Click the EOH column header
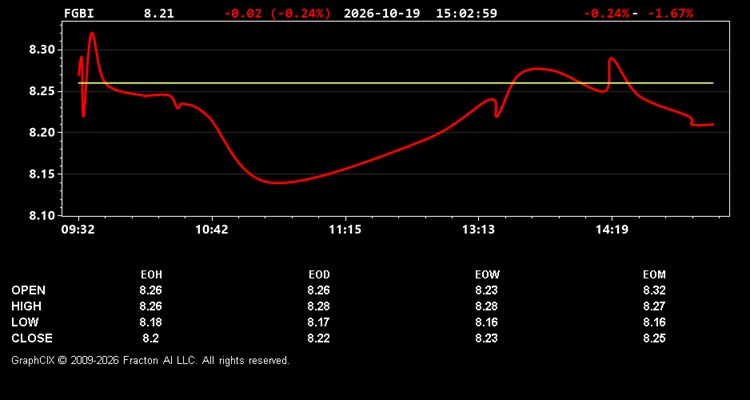The width and height of the screenshot is (750, 400). pos(151,275)
